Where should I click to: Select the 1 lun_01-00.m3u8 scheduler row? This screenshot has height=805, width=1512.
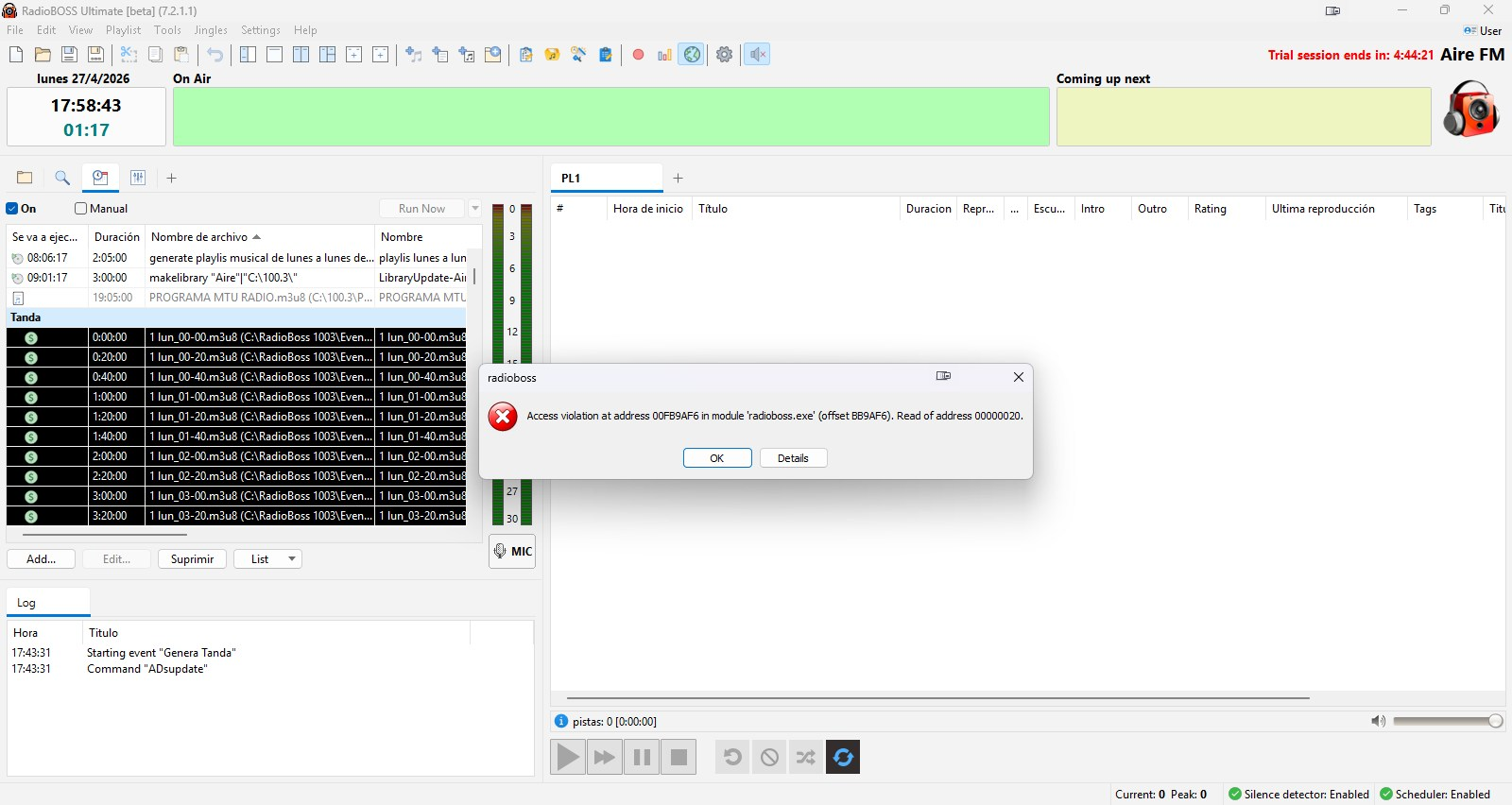pyautogui.click(x=259, y=397)
